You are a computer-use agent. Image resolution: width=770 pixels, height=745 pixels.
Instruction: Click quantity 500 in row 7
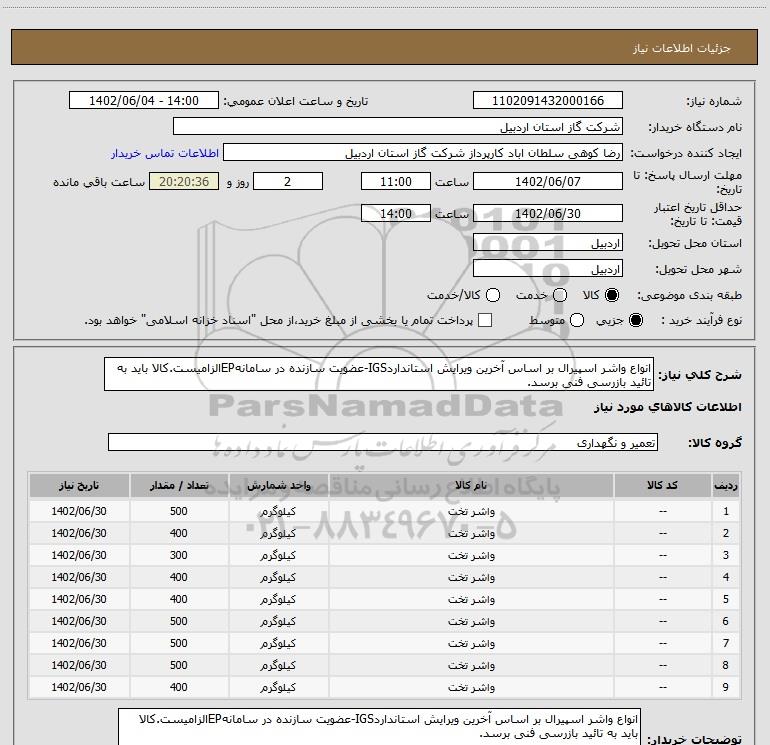pyautogui.click(x=179, y=643)
